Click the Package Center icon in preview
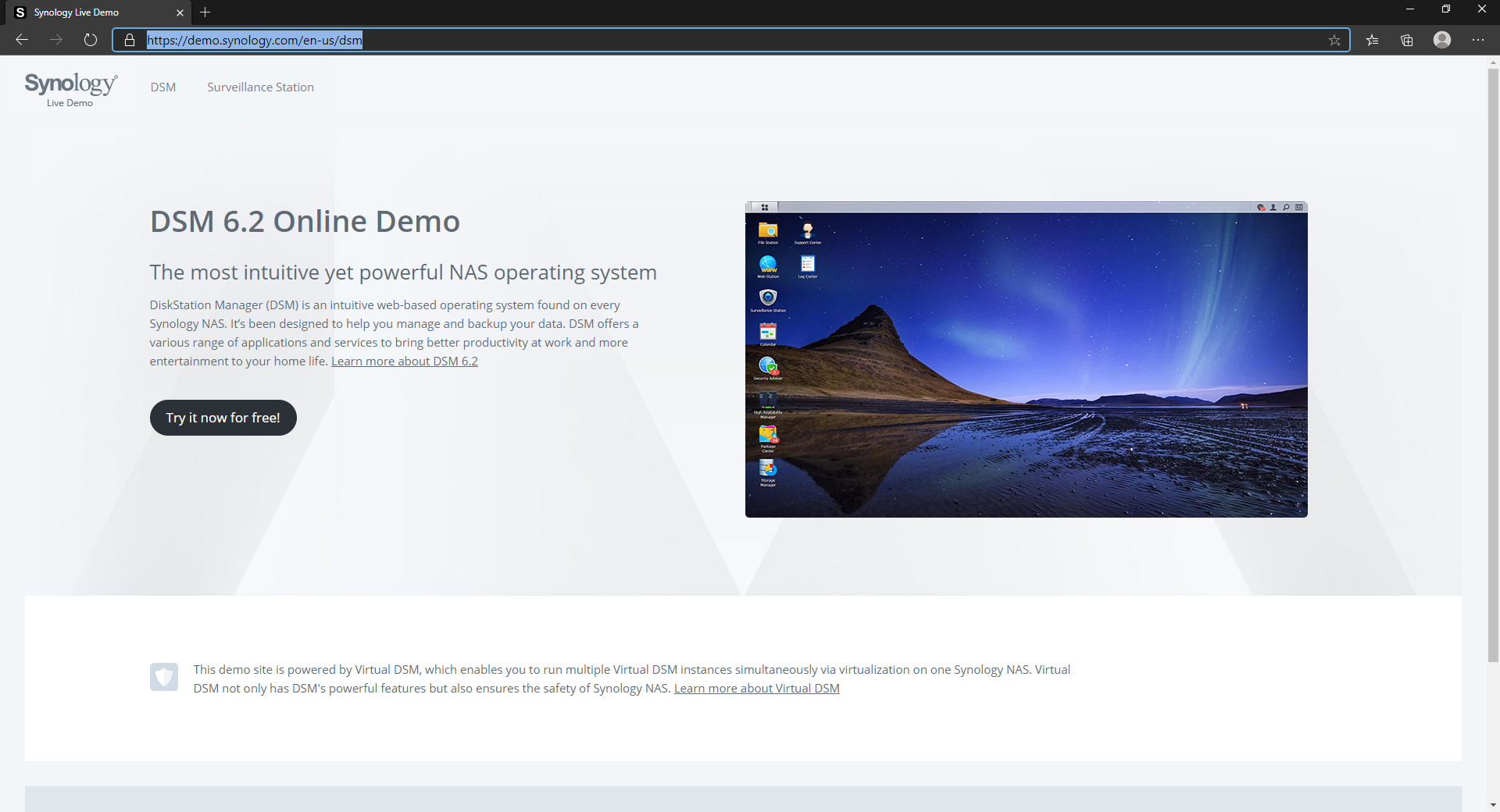Viewport: 1500px width, 812px height. coord(768,439)
